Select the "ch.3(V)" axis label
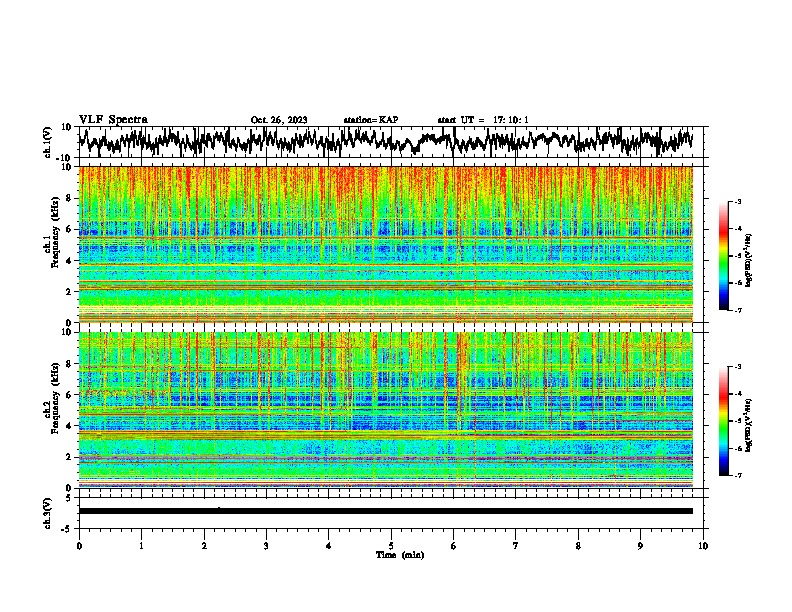The width and height of the screenshot is (792, 612). pos(48,514)
